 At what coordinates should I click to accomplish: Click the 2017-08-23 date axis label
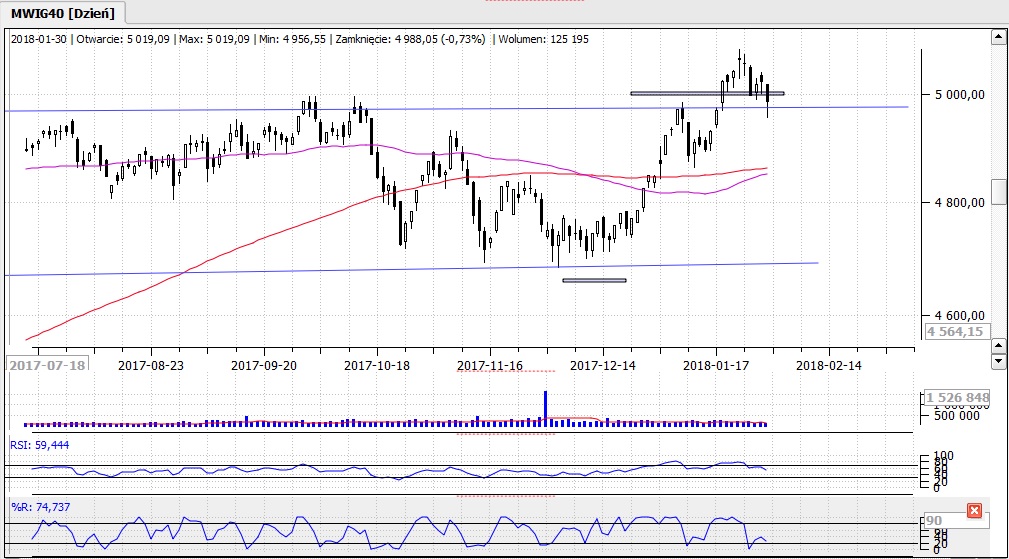[x=151, y=365]
